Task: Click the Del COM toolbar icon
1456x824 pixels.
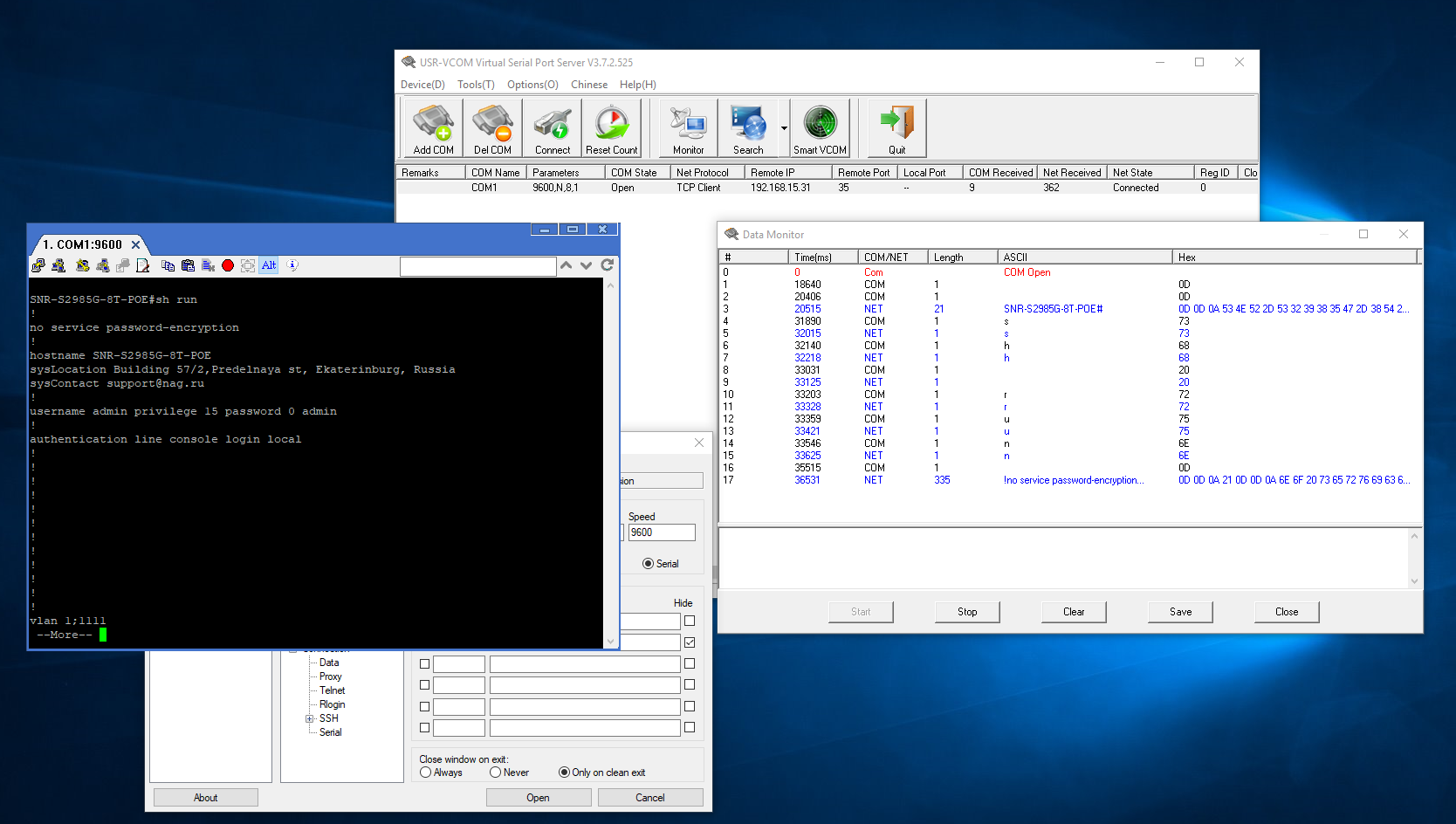Action: [492, 127]
